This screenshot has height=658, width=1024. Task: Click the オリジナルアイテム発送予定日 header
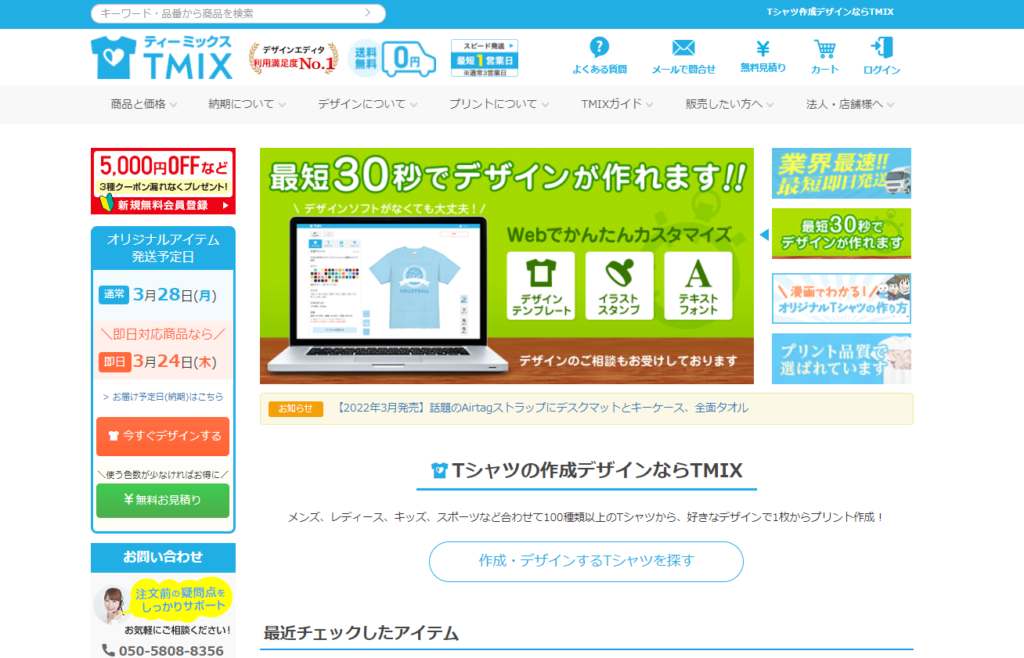click(163, 248)
